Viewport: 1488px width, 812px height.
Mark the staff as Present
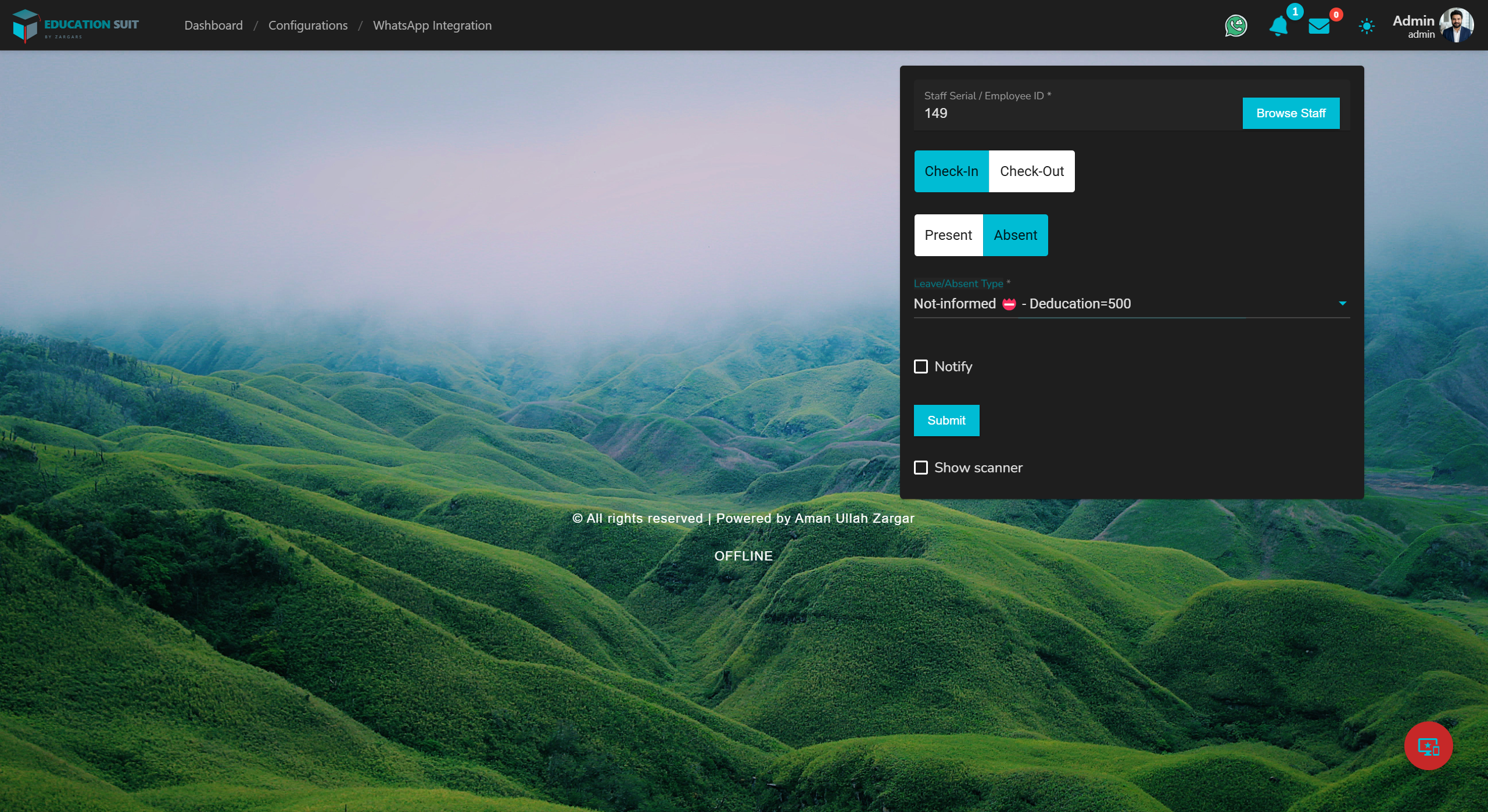click(948, 235)
